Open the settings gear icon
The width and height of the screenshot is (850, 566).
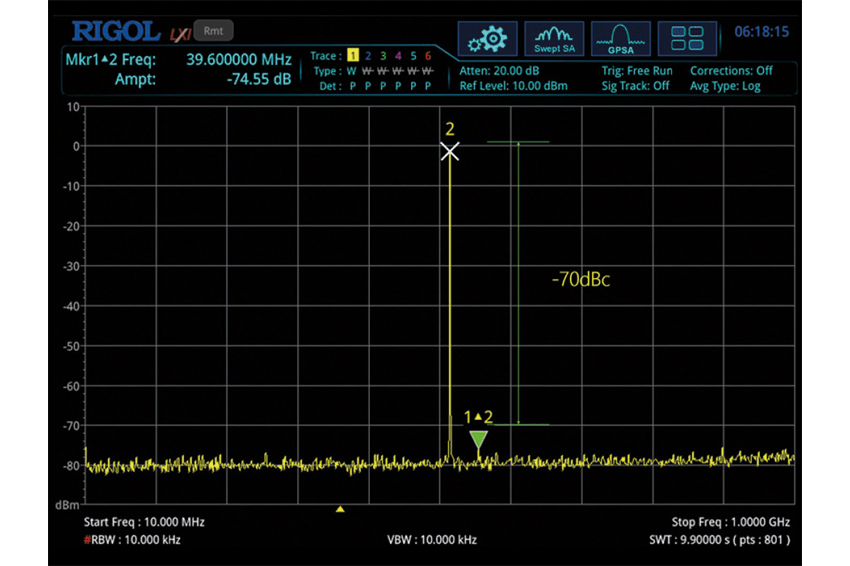point(487,38)
